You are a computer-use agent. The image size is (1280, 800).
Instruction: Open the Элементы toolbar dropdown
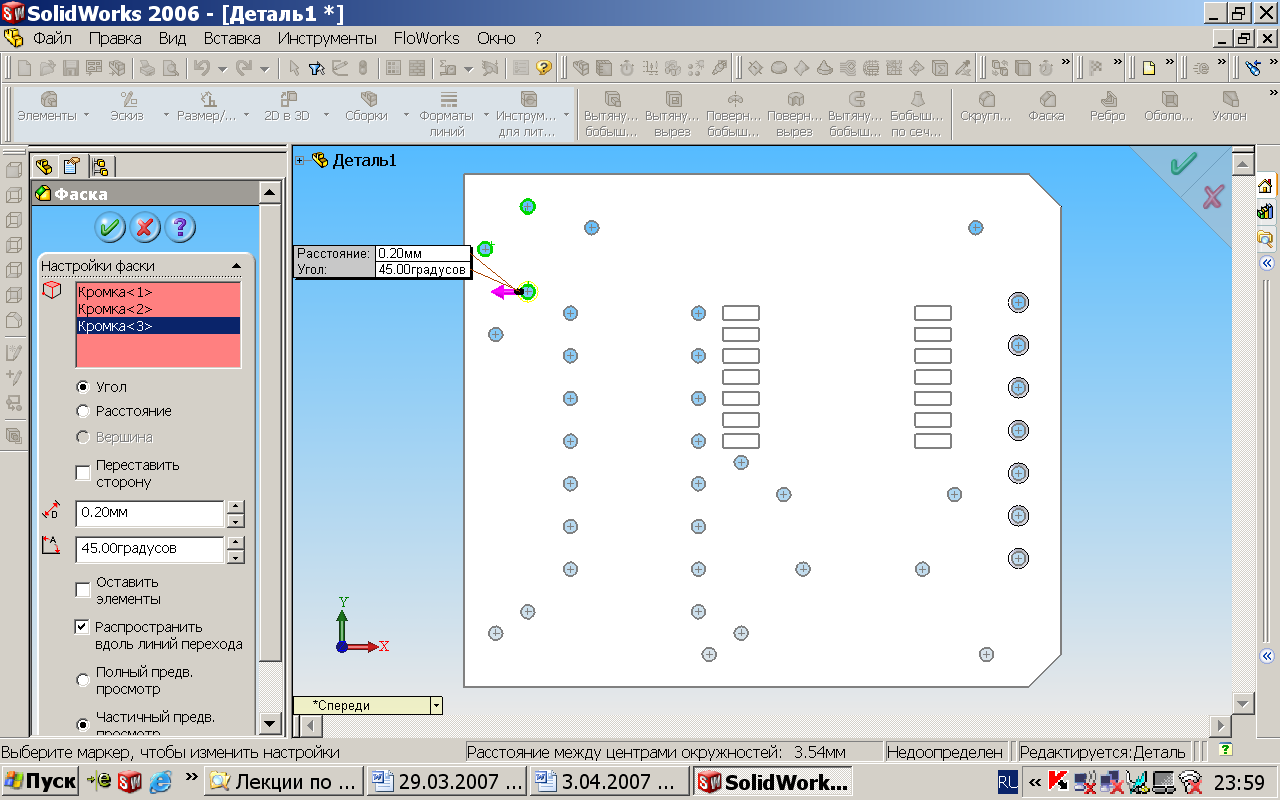[x=86, y=115]
